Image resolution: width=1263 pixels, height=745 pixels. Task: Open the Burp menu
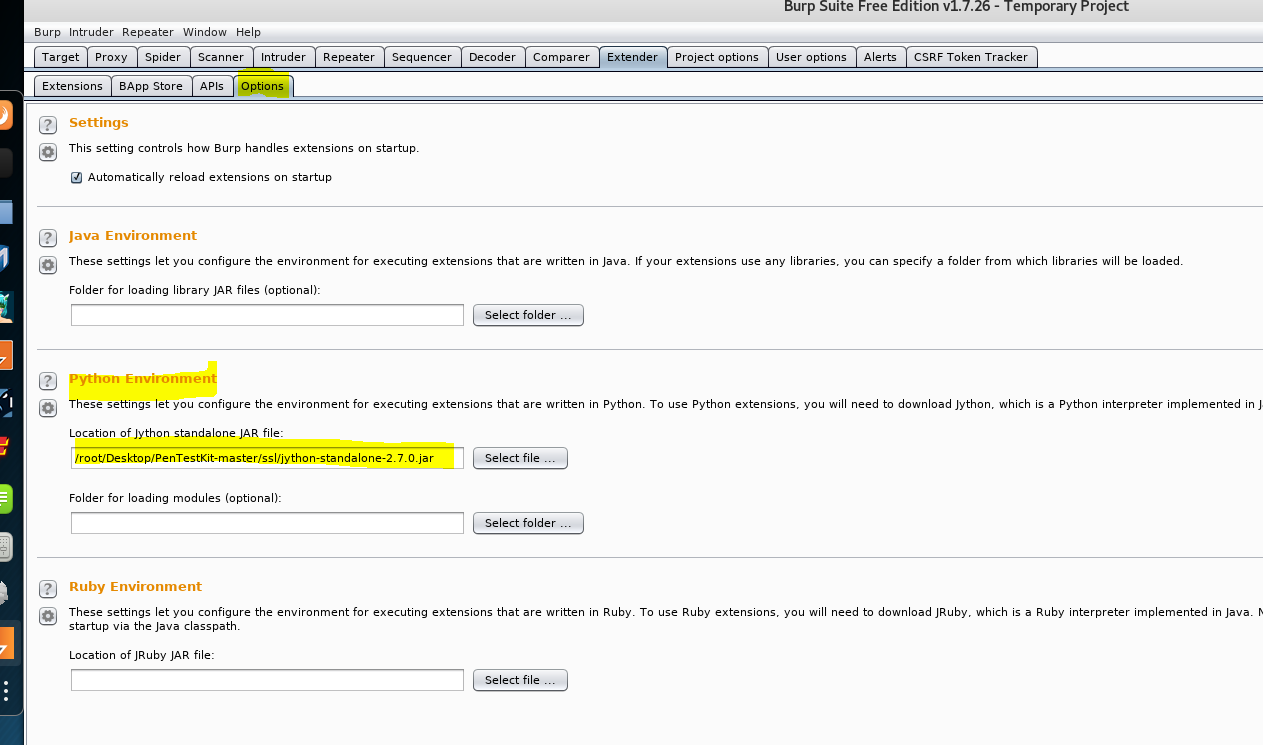[47, 32]
